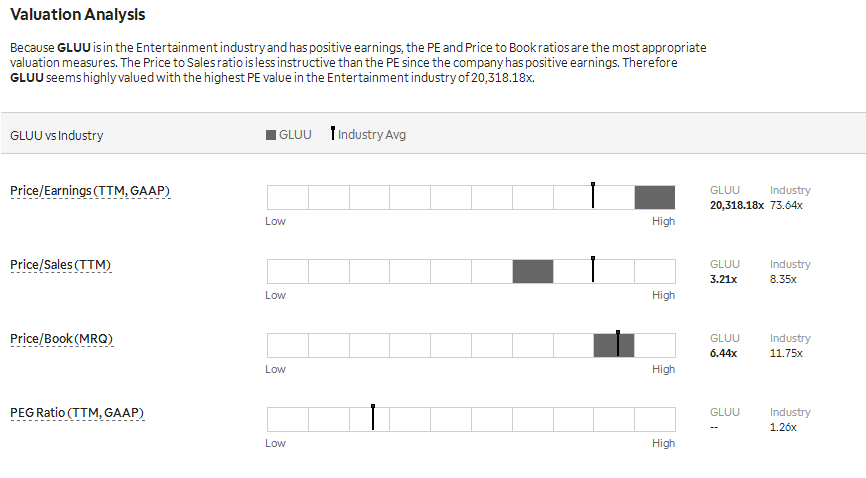The image size is (866, 478).
Task: Click the Low label under PEG Ratio bar
Action: tap(275, 443)
